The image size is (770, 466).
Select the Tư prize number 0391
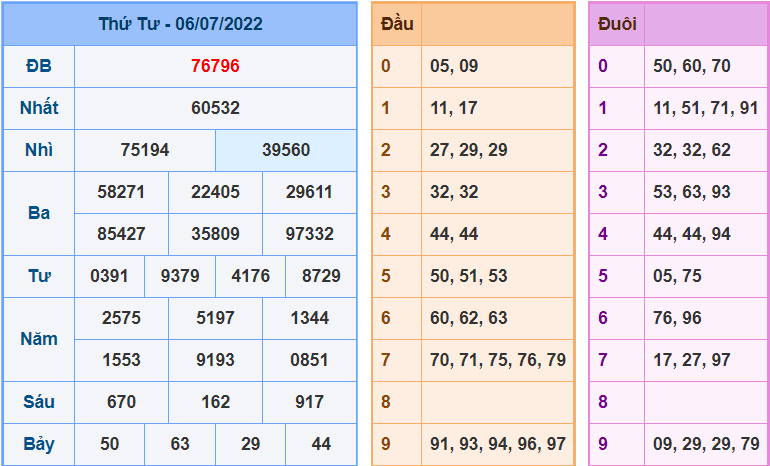tap(109, 276)
